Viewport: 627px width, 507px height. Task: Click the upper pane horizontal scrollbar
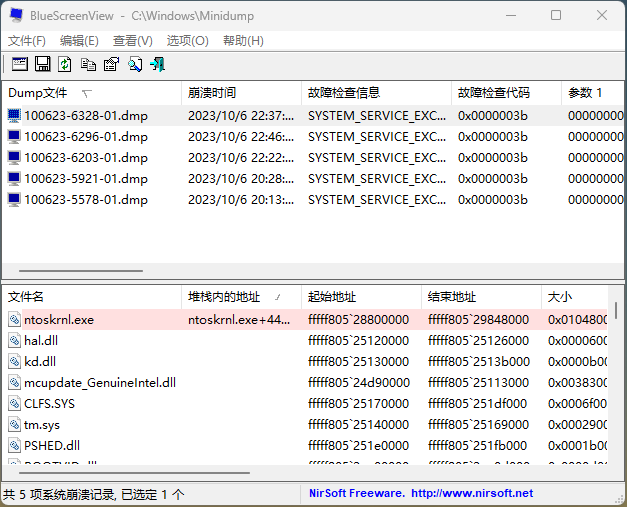pyautogui.click(x=81, y=271)
